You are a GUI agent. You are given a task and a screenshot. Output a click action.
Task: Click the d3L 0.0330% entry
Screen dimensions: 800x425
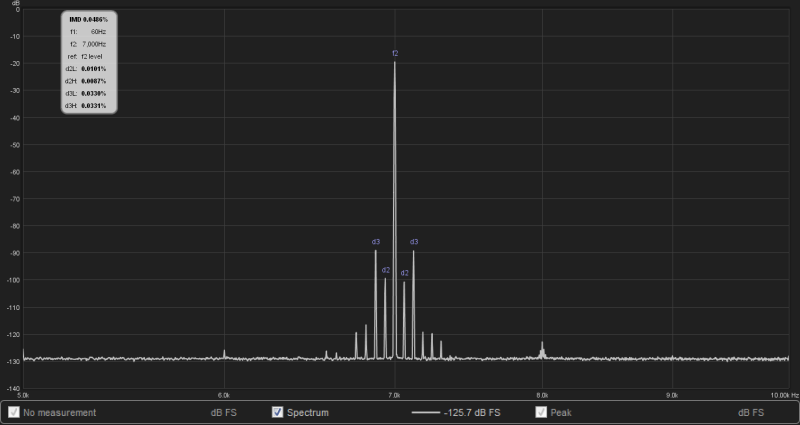pyautogui.click(x=86, y=93)
